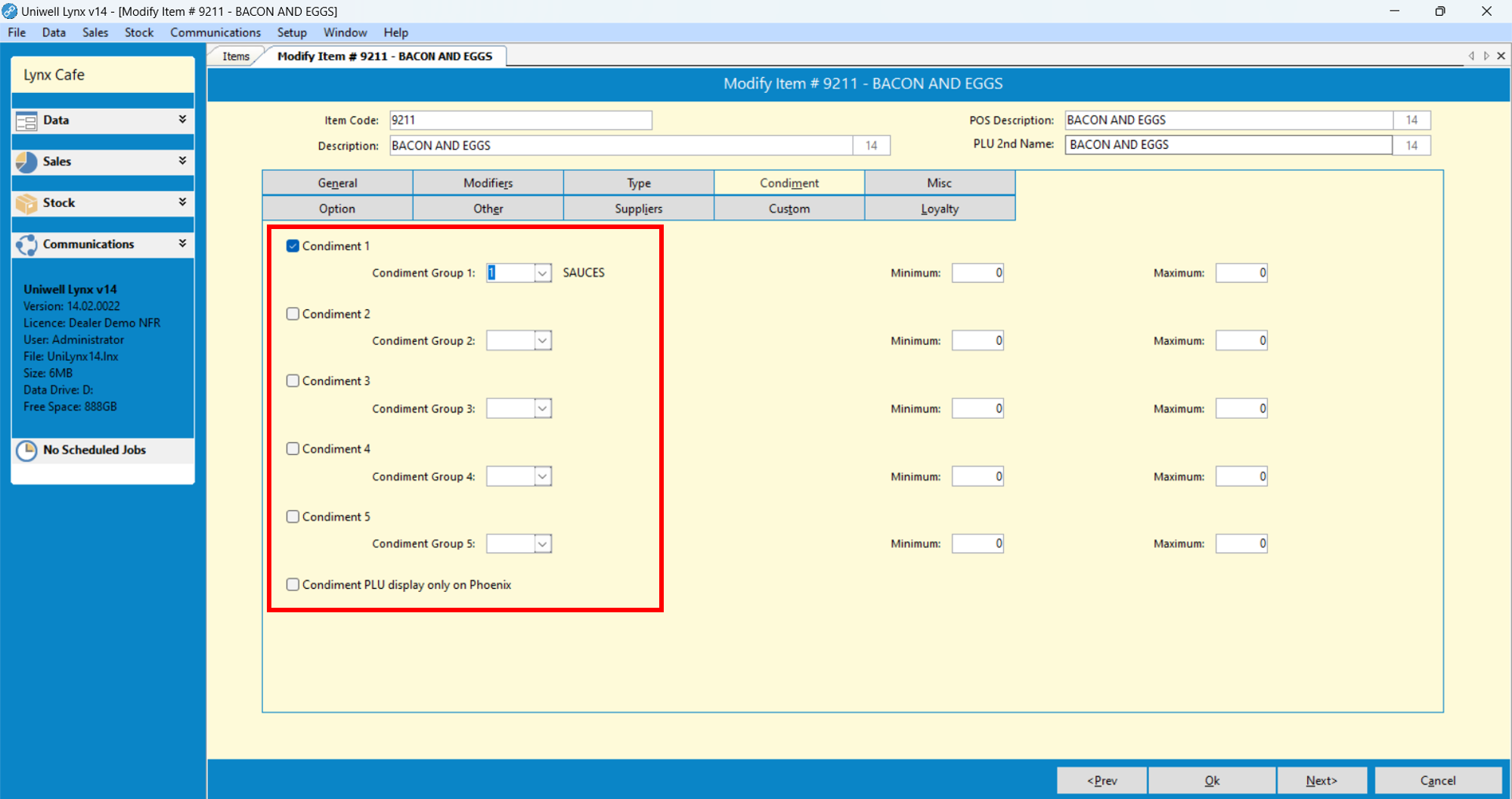The width and height of the screenshot is (1512, 799).
Task: Click the Description text field
Action: coord(621,146)
